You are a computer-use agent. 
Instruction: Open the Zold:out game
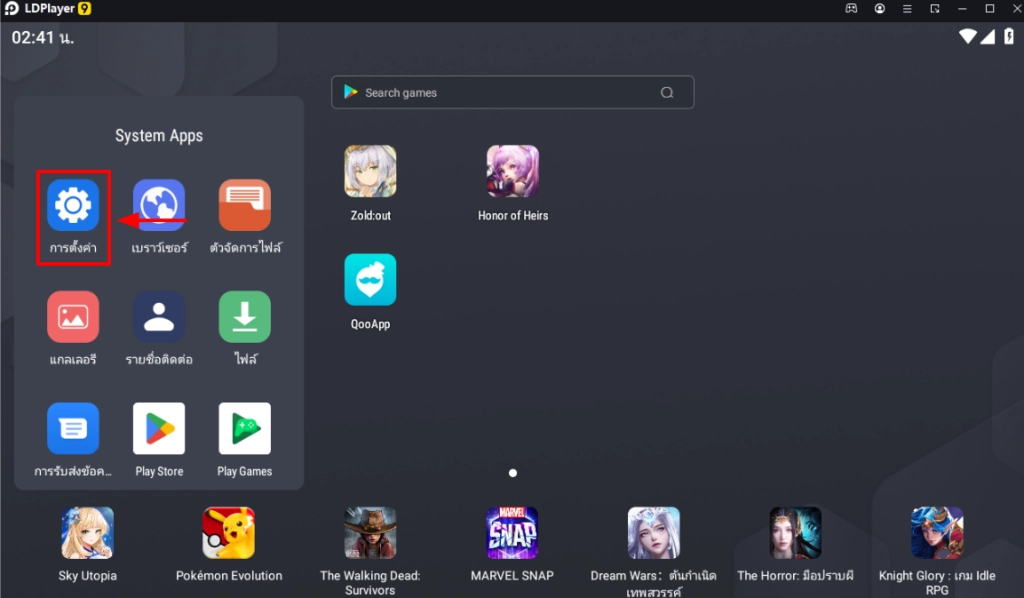point(370,171)
